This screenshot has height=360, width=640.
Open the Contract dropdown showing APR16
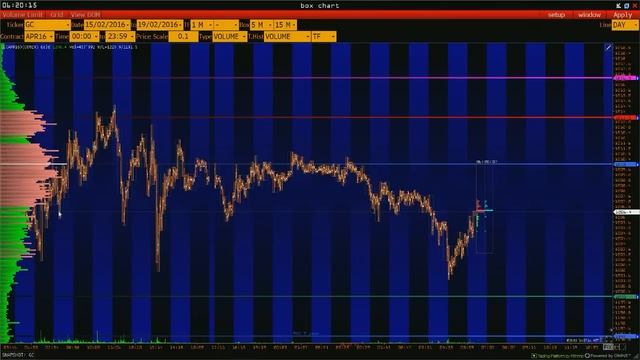(39, 36)
